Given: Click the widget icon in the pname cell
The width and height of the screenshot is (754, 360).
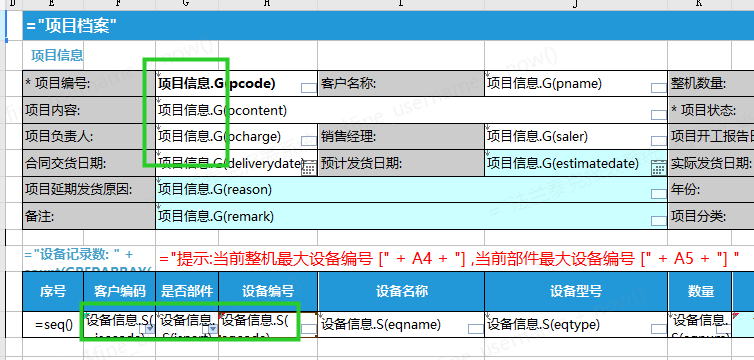Looking at the screenshot, I should click(x=659, y=88).
